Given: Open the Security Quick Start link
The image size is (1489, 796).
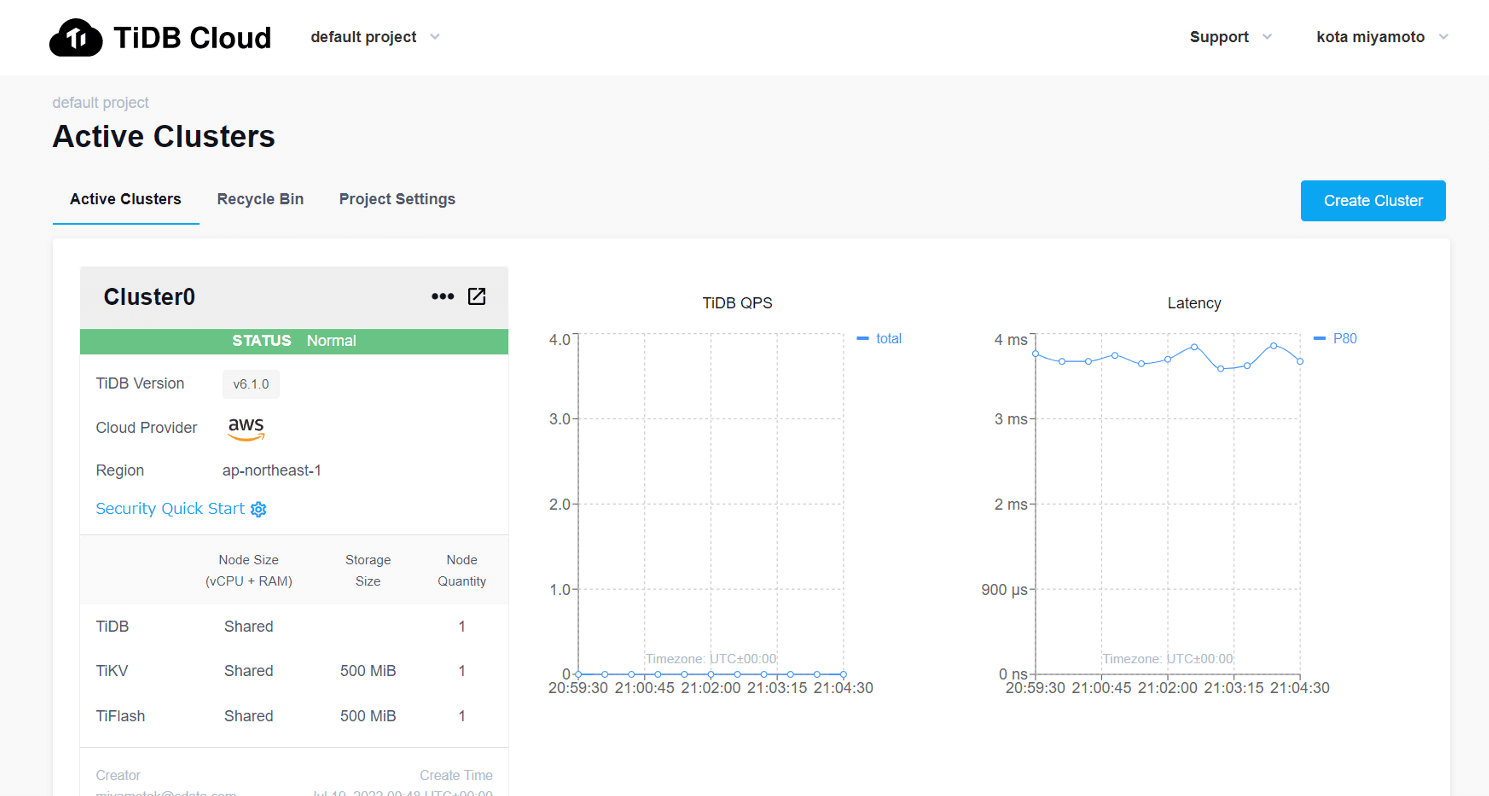Looking at the screenshot, I should tap(170, 509).
